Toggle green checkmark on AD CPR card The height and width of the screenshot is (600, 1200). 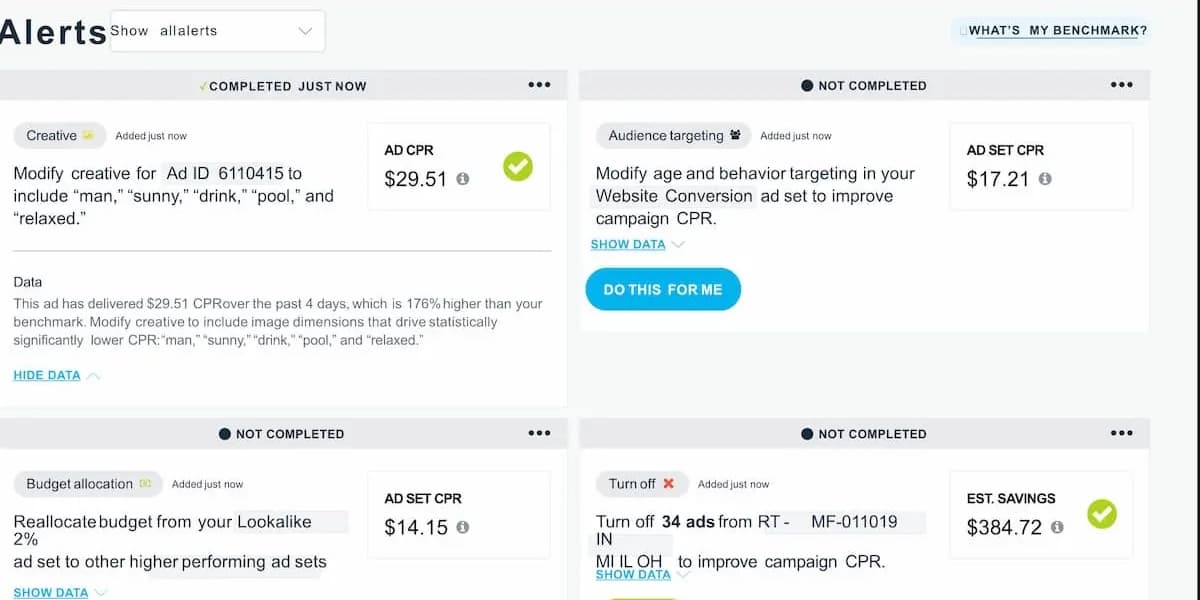click(518, 166)
